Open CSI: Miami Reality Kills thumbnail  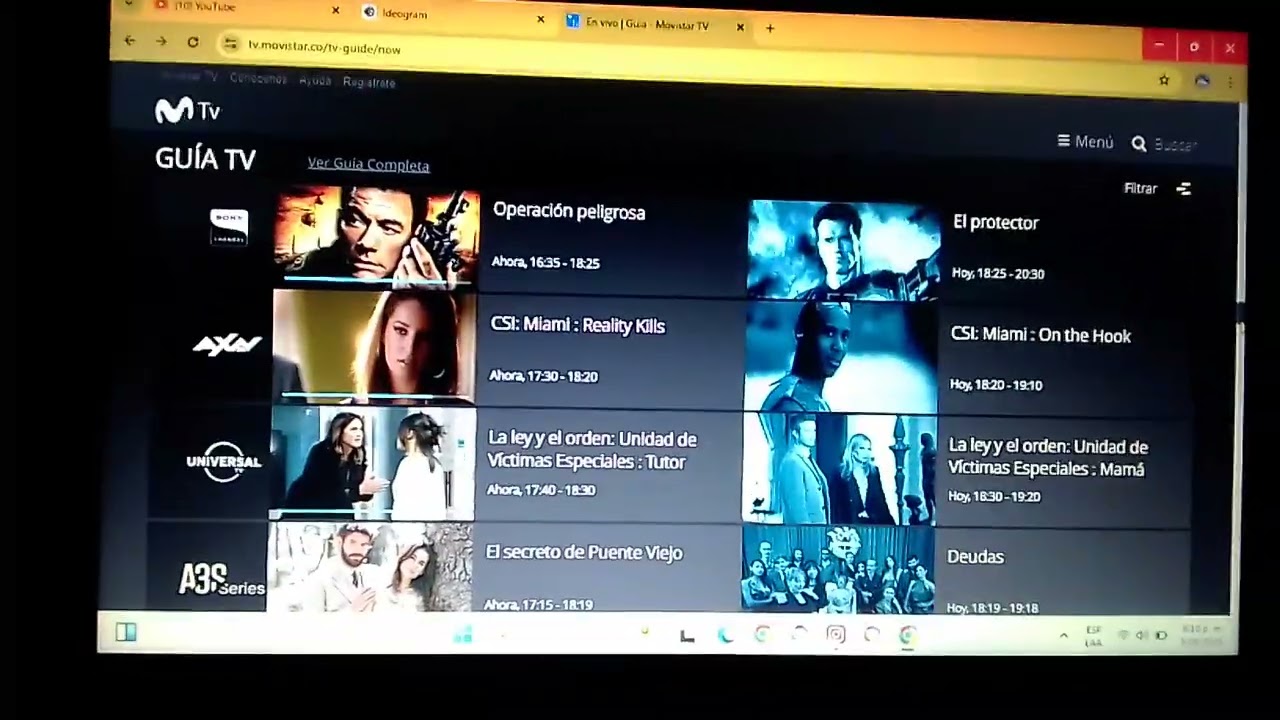tap(374, 345)
